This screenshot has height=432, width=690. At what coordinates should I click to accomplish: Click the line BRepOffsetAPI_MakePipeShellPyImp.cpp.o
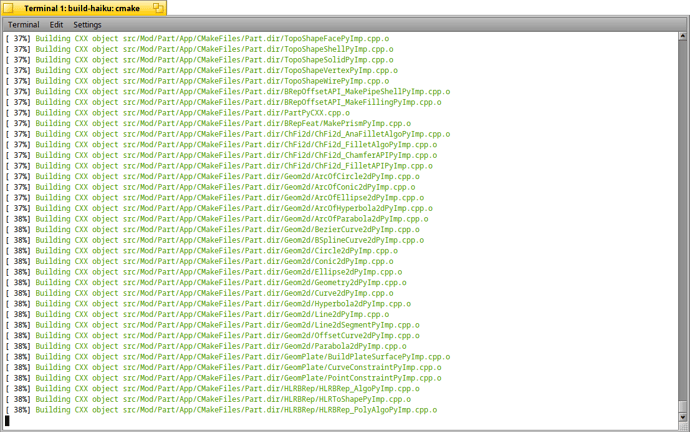point(228,92)
